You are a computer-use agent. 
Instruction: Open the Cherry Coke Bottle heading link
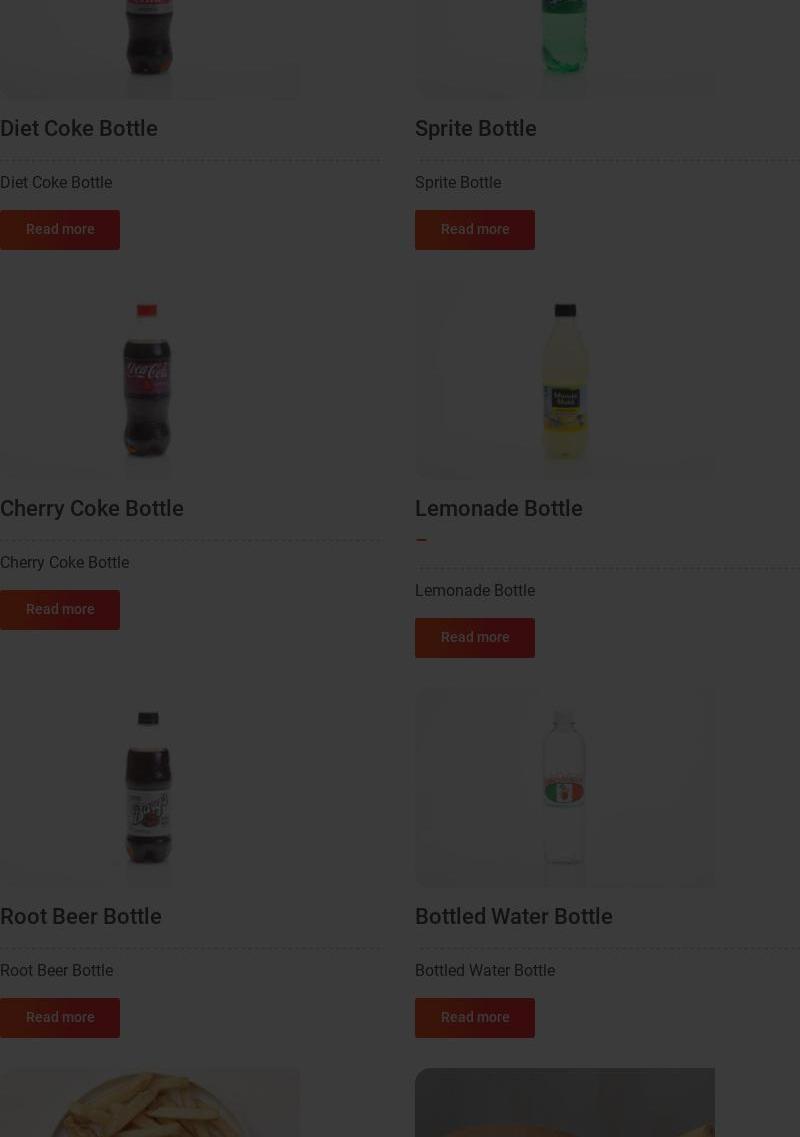click(91, 508)
